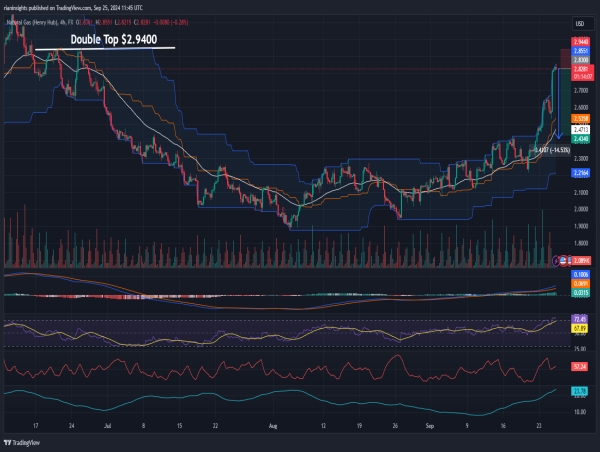Click the 2.0000 price scale value
The image size is (600, 452).
point(581,209)
